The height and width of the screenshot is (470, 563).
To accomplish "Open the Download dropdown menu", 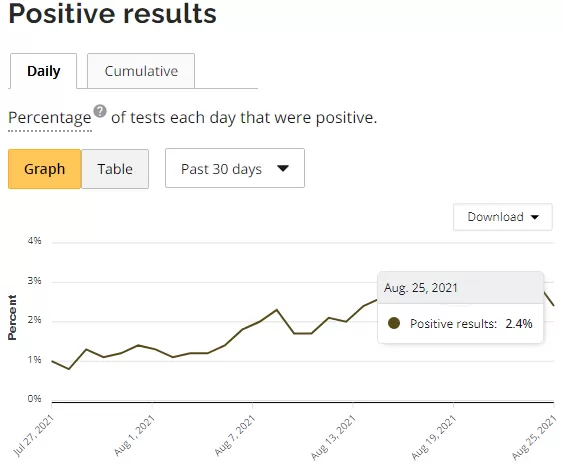I will pyautogui.click(x=502, y=217).
